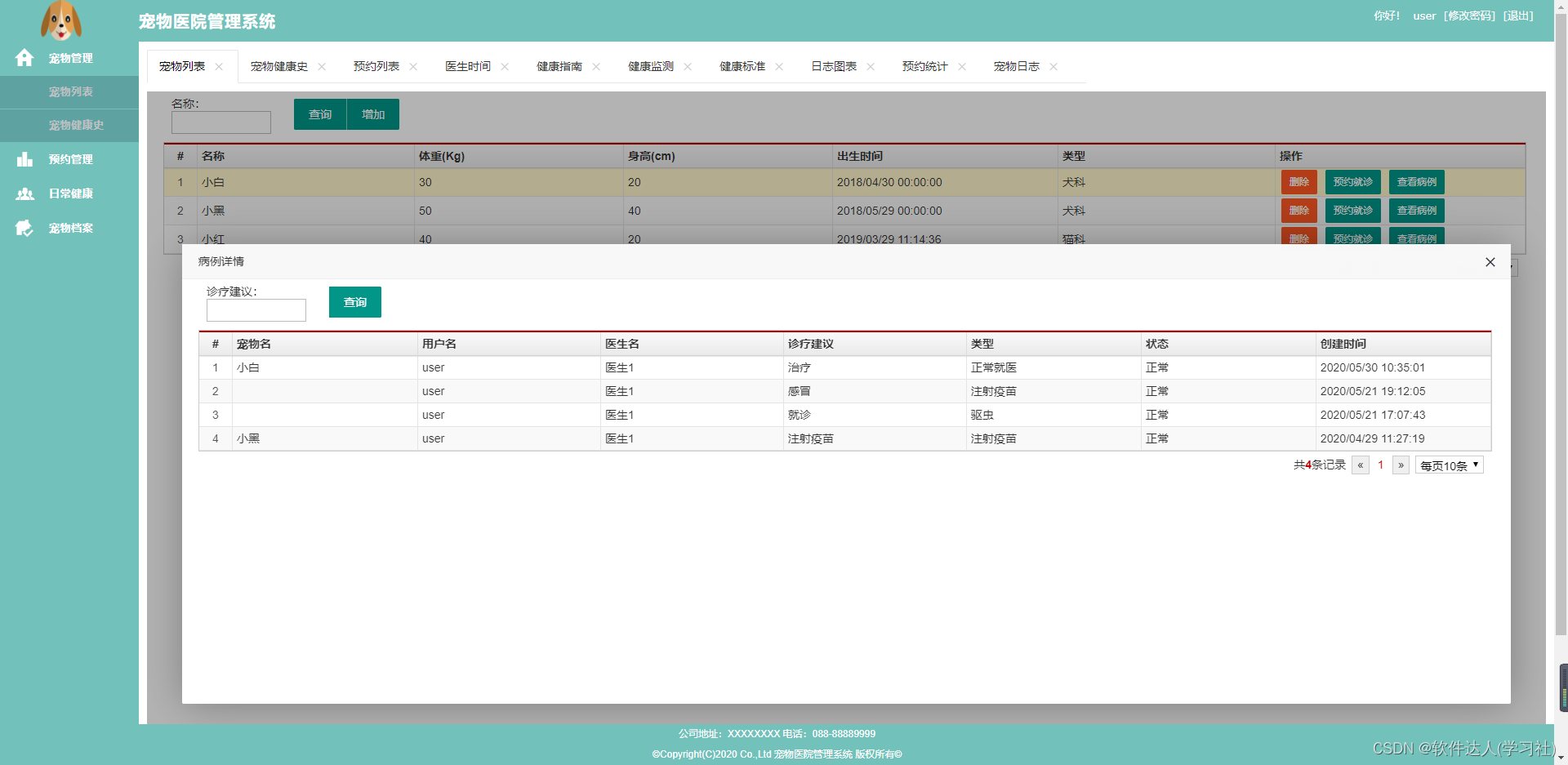Go to previous page of records

pyautogui.click(x=1361, y=465)
